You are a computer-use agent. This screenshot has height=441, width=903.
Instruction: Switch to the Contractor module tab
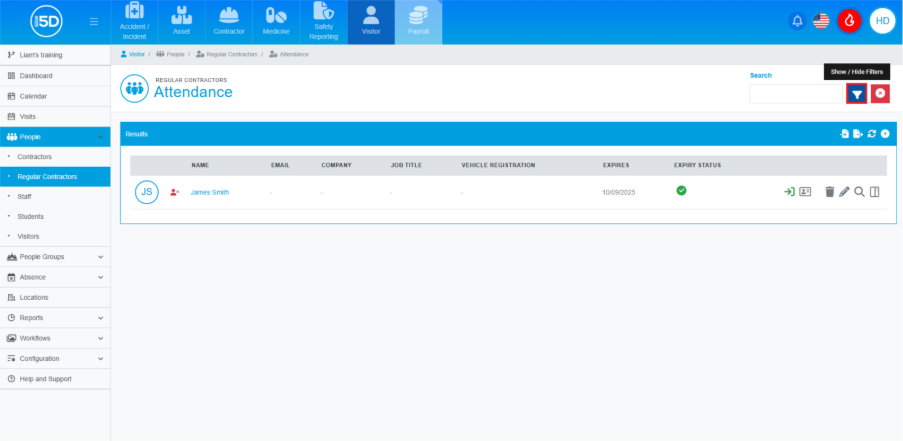(229, 22)
